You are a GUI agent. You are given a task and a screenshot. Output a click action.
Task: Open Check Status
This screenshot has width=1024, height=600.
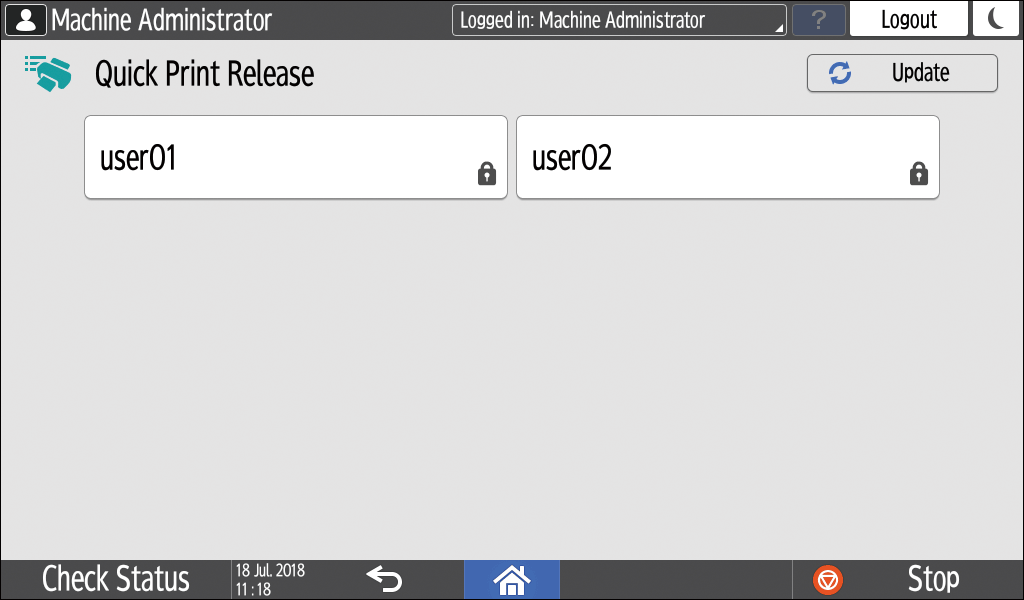click(116, 580)
